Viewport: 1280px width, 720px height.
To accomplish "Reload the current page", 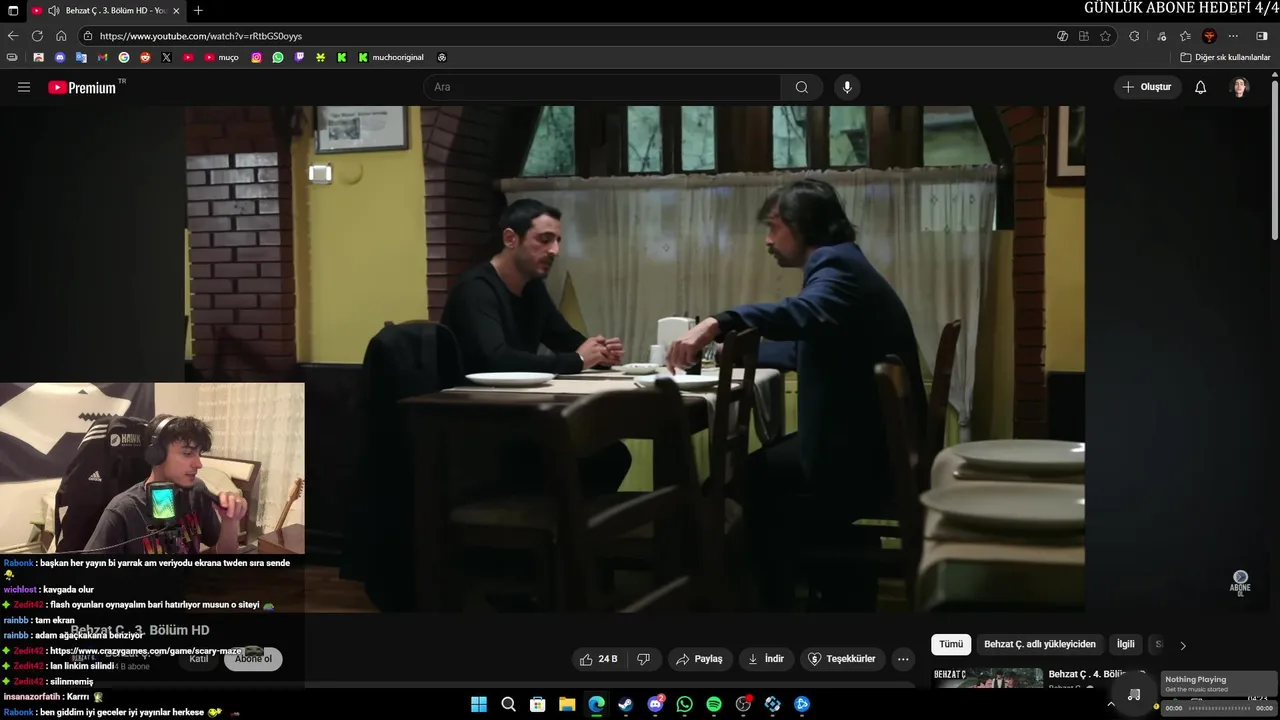I will 37,36.
